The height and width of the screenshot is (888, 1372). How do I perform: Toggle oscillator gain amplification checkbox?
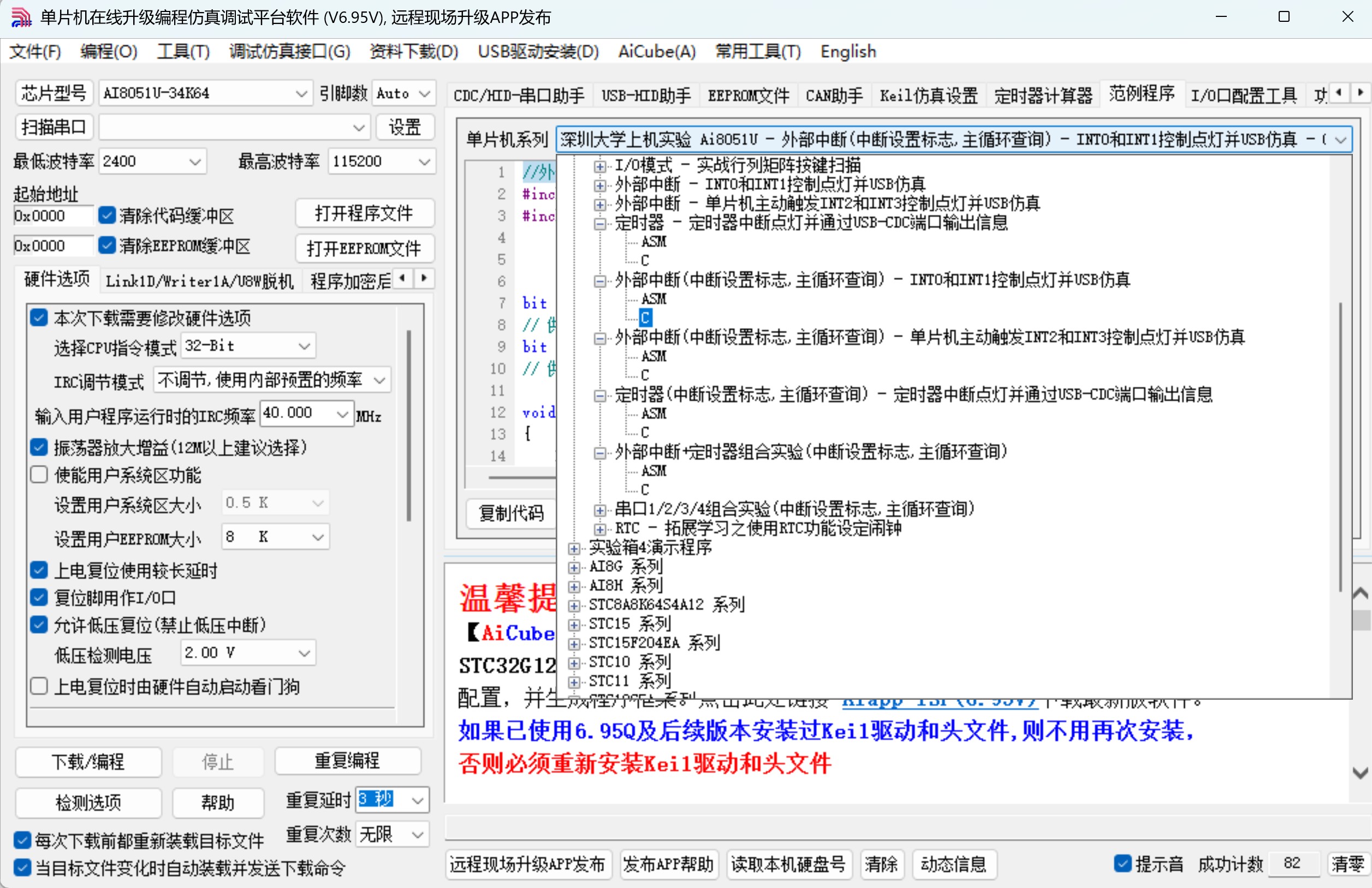pyautogui.click(x=39, y=447)
